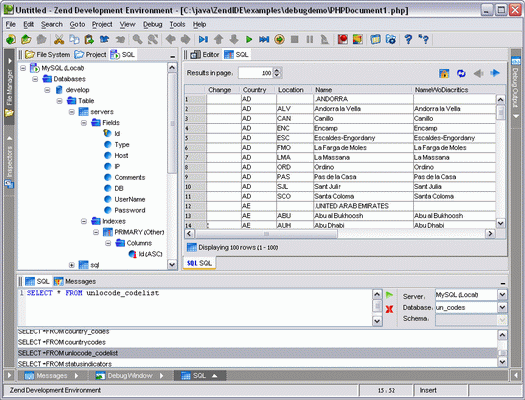
Task: Click the green Run play icon
Action: tap(249, 39)
